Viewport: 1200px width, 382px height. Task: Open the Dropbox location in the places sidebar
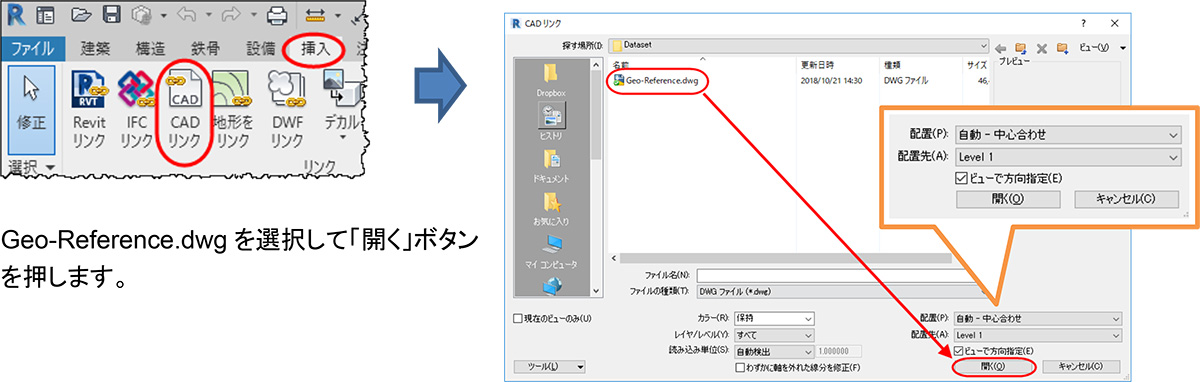coord(551,79)
